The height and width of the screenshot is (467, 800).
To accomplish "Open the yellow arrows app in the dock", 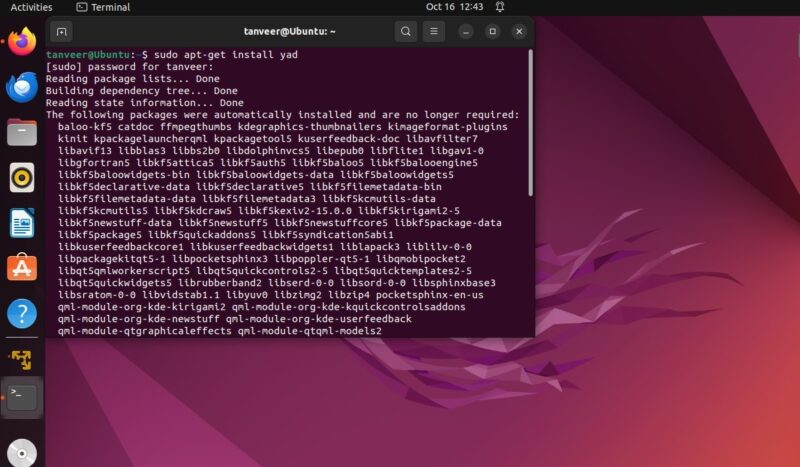I will 22,359.
